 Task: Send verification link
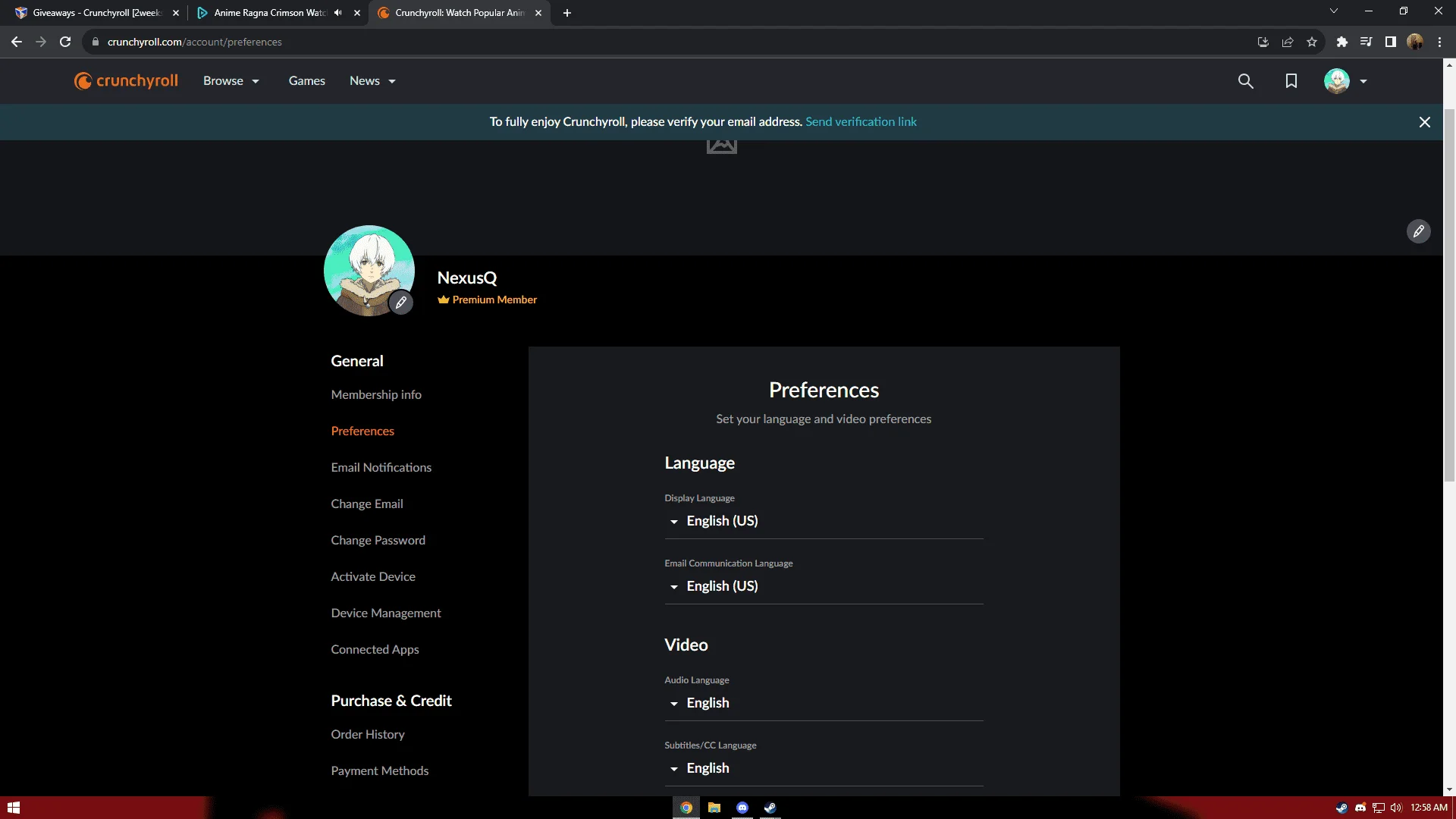[x=861, y=122]
